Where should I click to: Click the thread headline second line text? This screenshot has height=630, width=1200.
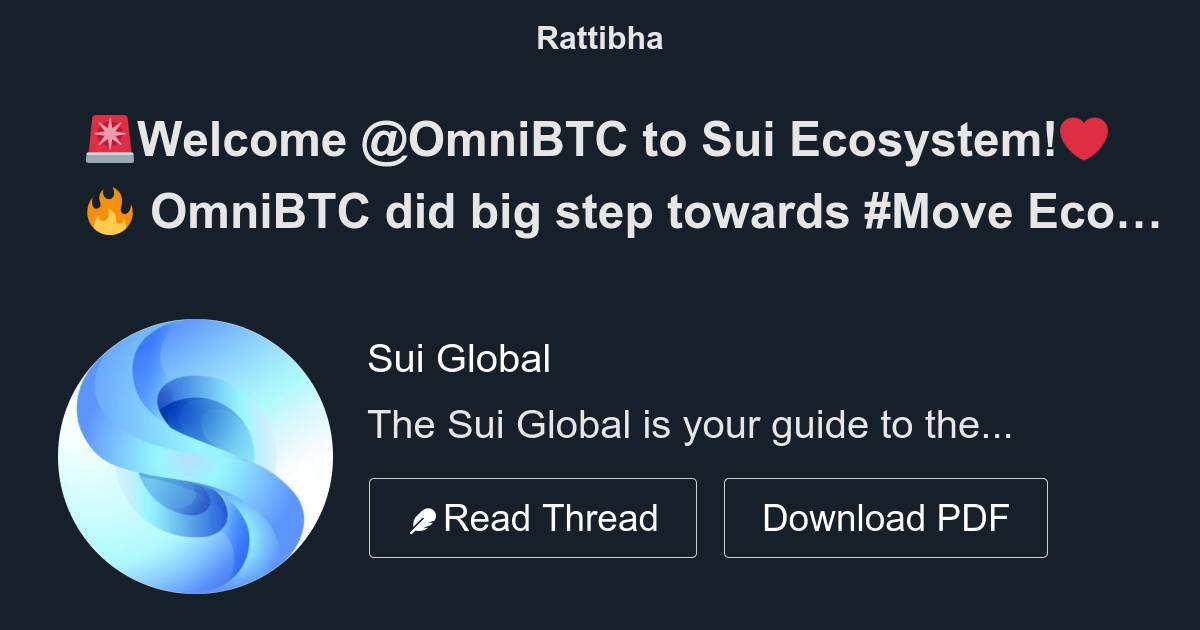coord(620,210)
